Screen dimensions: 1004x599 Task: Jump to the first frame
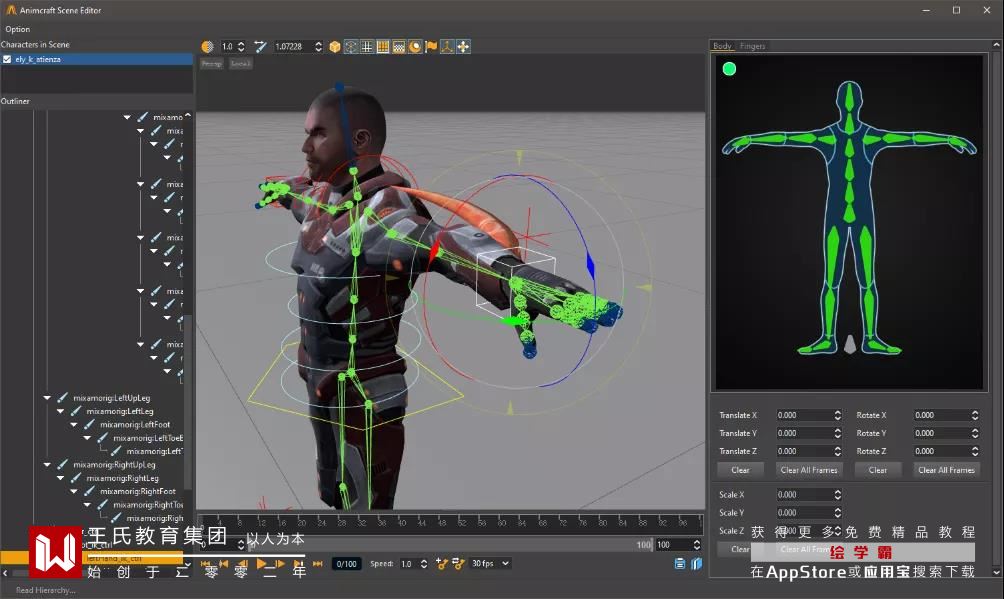(x=206, y=564)
